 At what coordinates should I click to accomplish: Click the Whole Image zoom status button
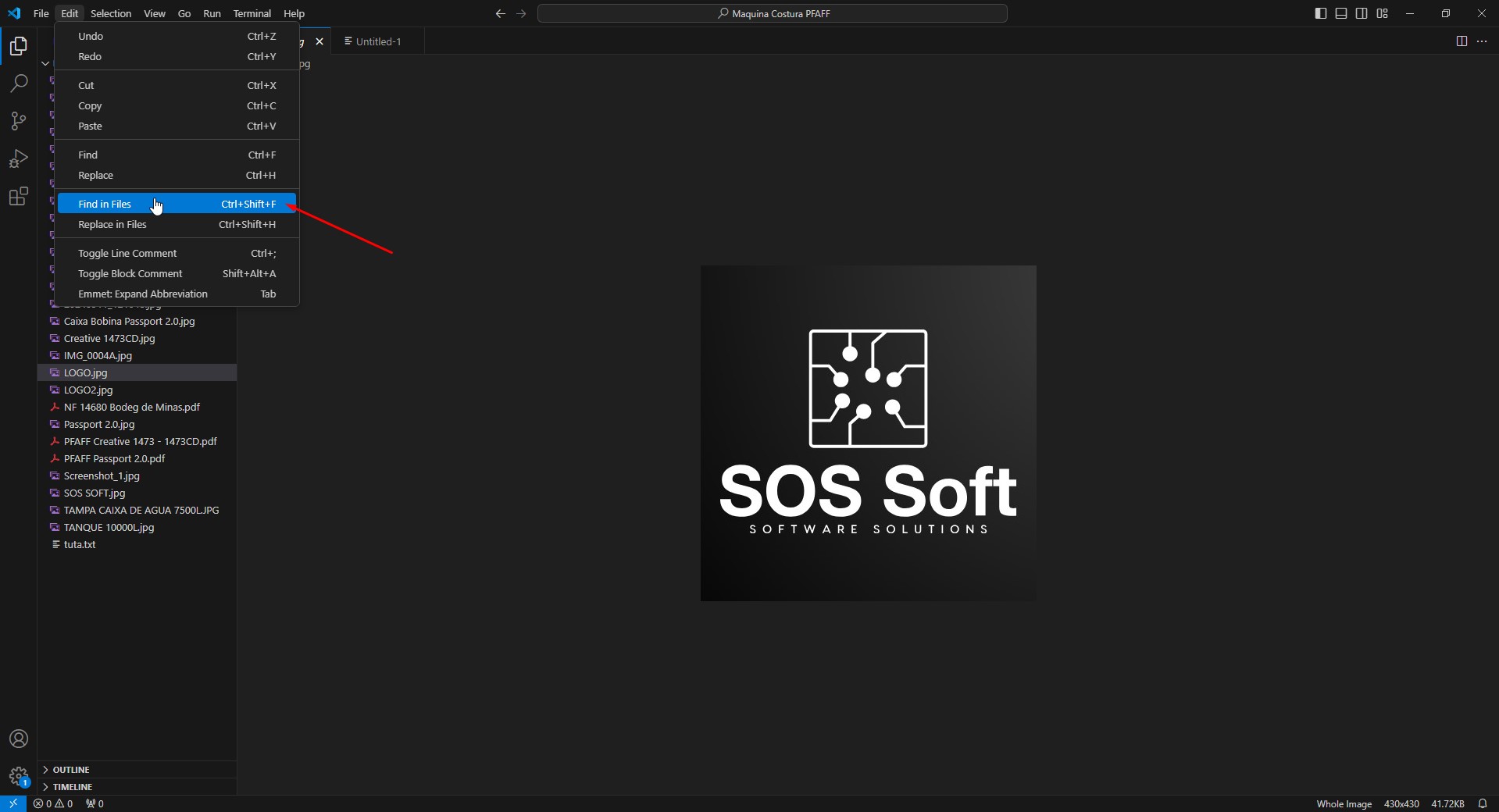point(1344,803)
